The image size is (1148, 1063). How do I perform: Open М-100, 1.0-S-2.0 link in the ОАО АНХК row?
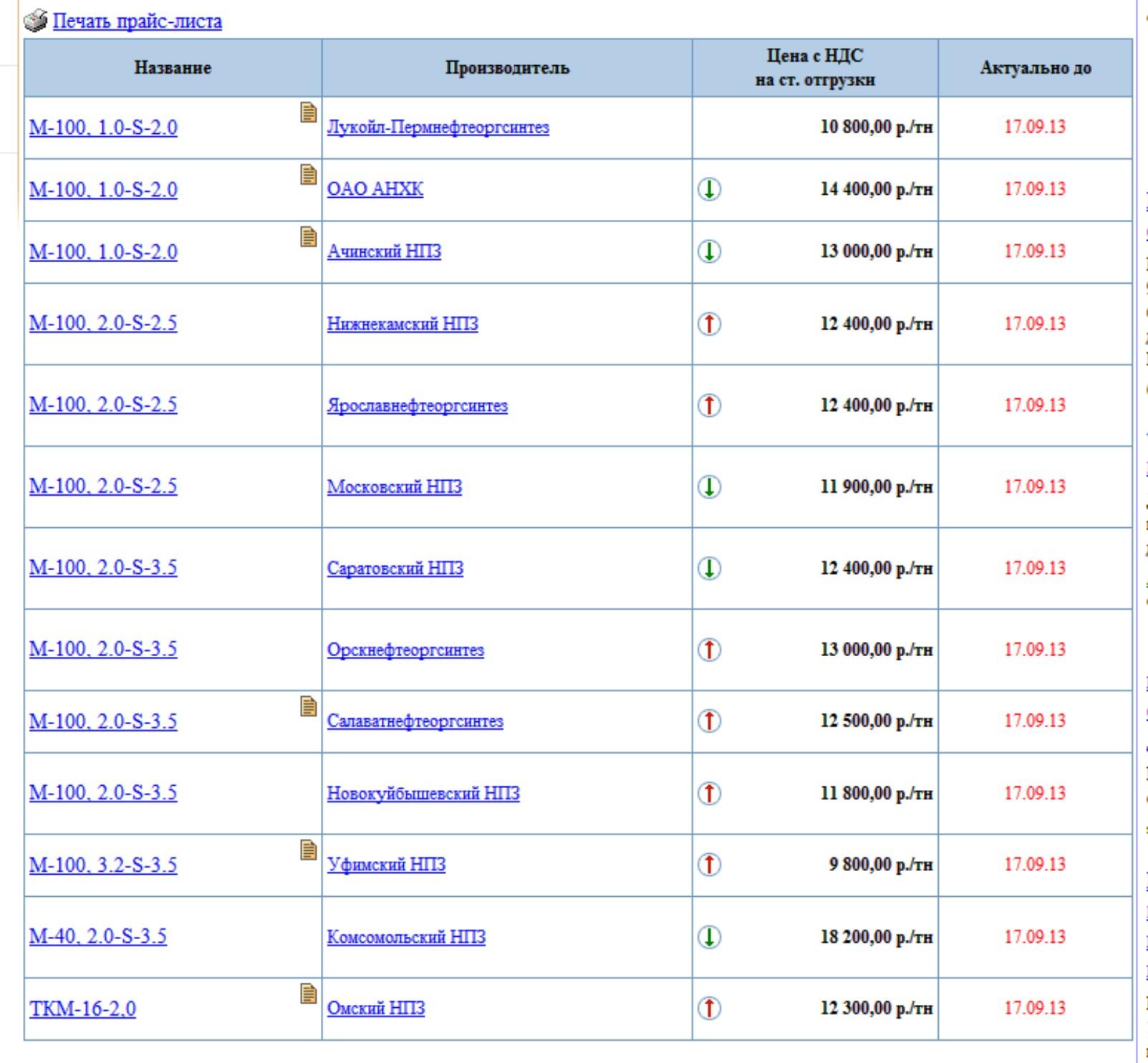coord(103,190)
